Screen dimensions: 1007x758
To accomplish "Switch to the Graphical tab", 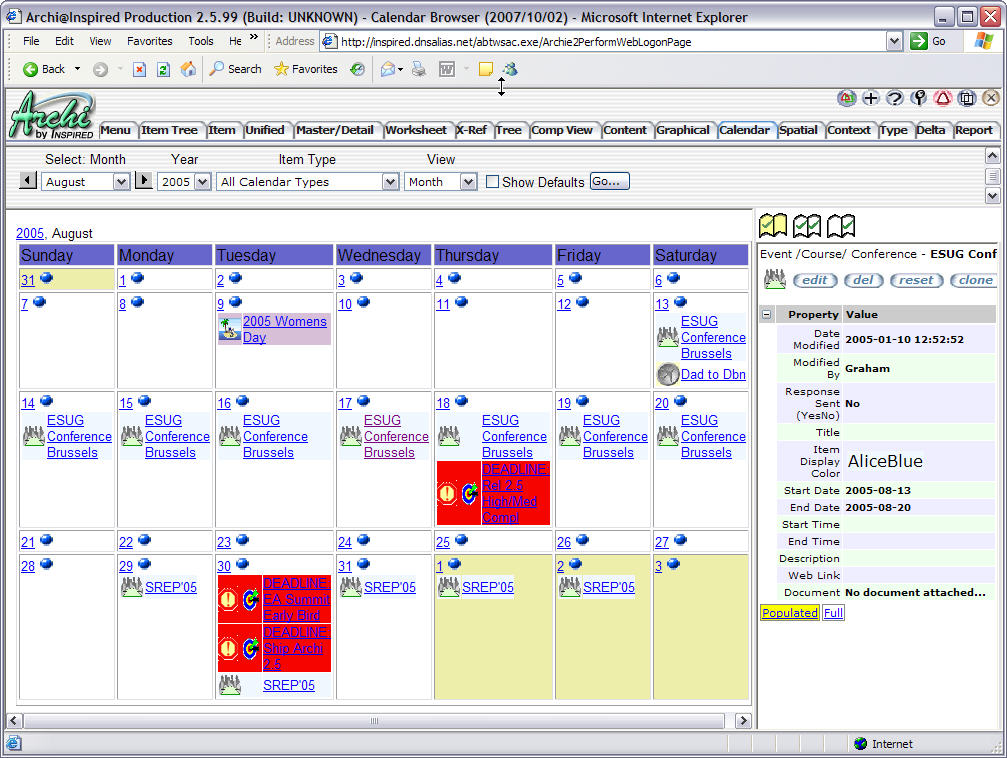I will (683, 130).
